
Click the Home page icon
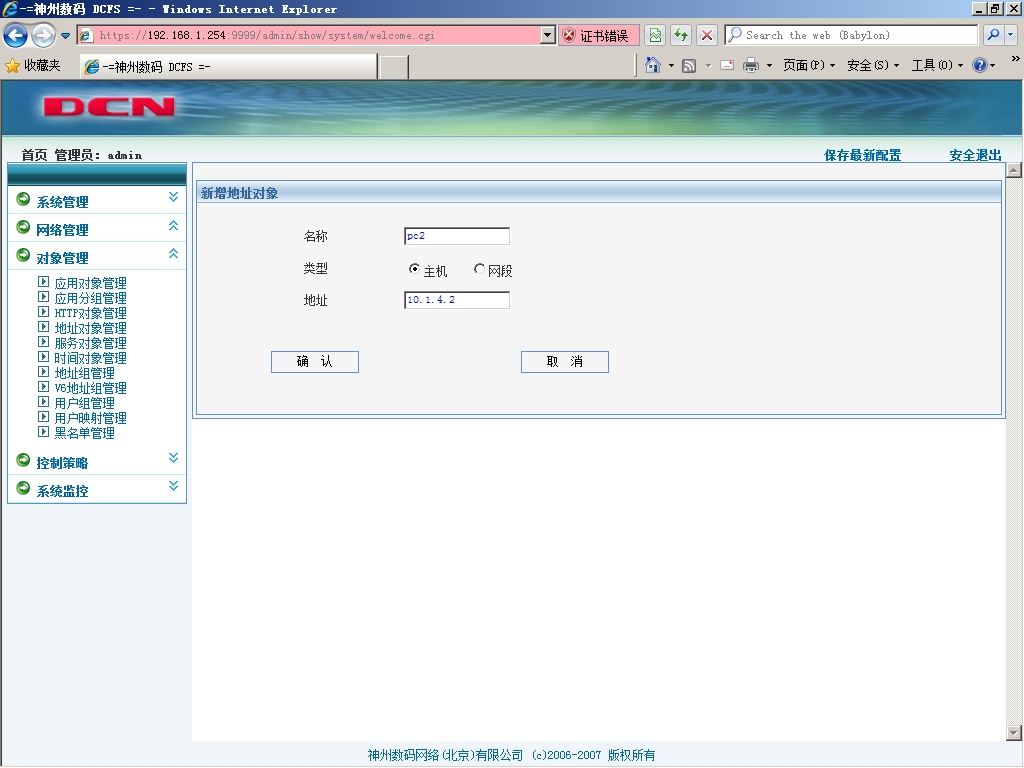click(652, 65)
